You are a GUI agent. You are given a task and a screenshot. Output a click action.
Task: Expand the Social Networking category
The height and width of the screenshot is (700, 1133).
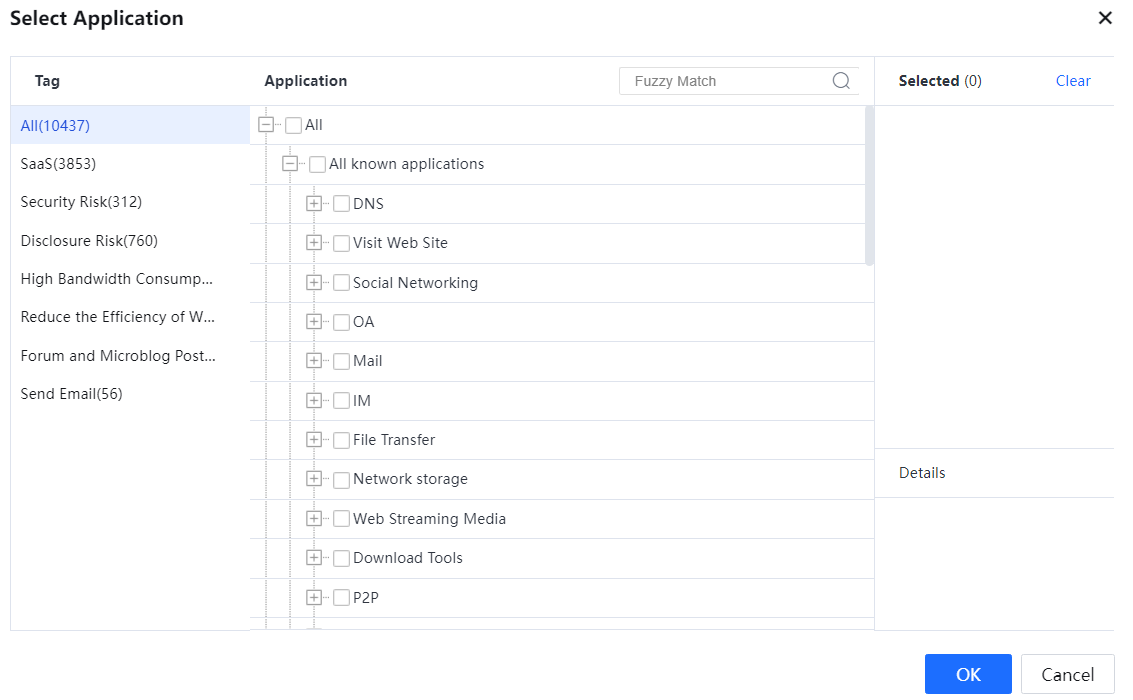coord(314,283)
